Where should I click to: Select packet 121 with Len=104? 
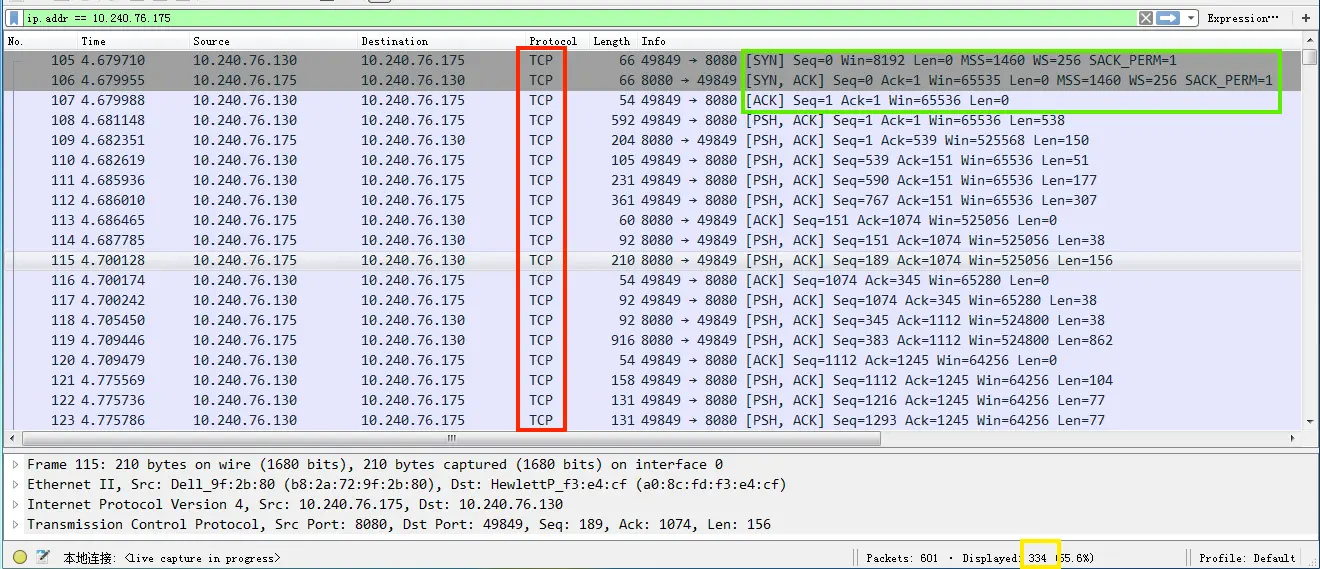pyautogui.click(x=653, y=380)
